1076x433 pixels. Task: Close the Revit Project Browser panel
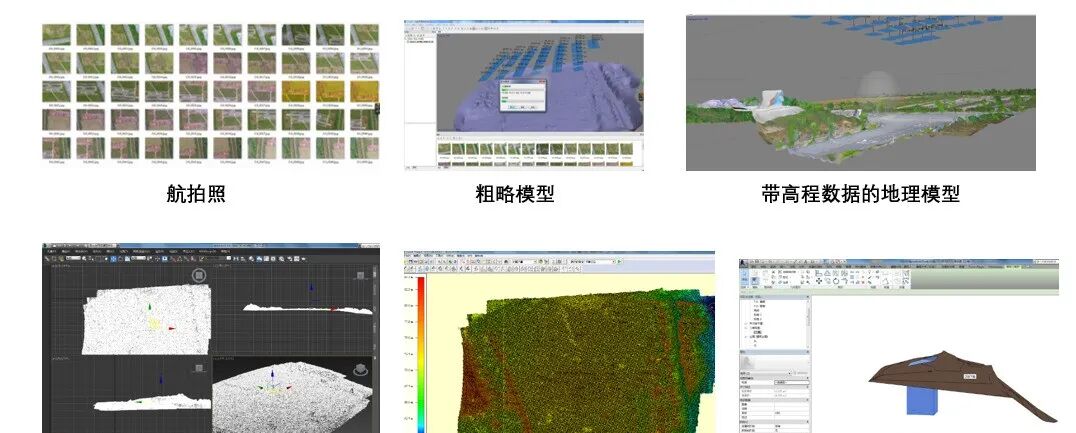pyautogui.click(x=808, y=297)
